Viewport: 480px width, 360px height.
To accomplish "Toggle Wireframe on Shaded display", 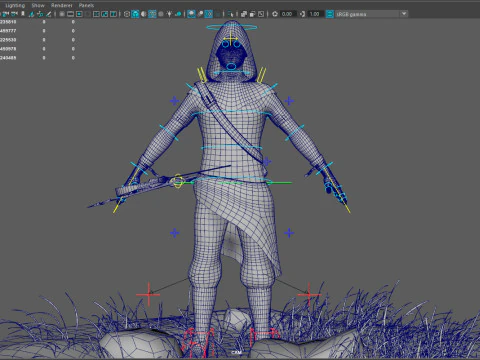I will coord(152,14).
